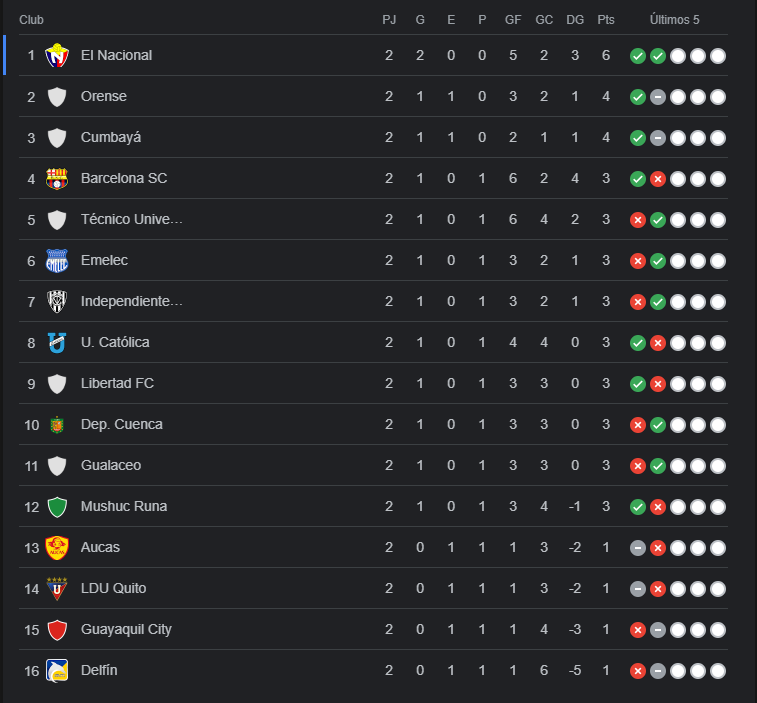This screenshot has width=757, height=703.
Task: Click the Barcelona SC crest icon
Action: pos(57,179)
